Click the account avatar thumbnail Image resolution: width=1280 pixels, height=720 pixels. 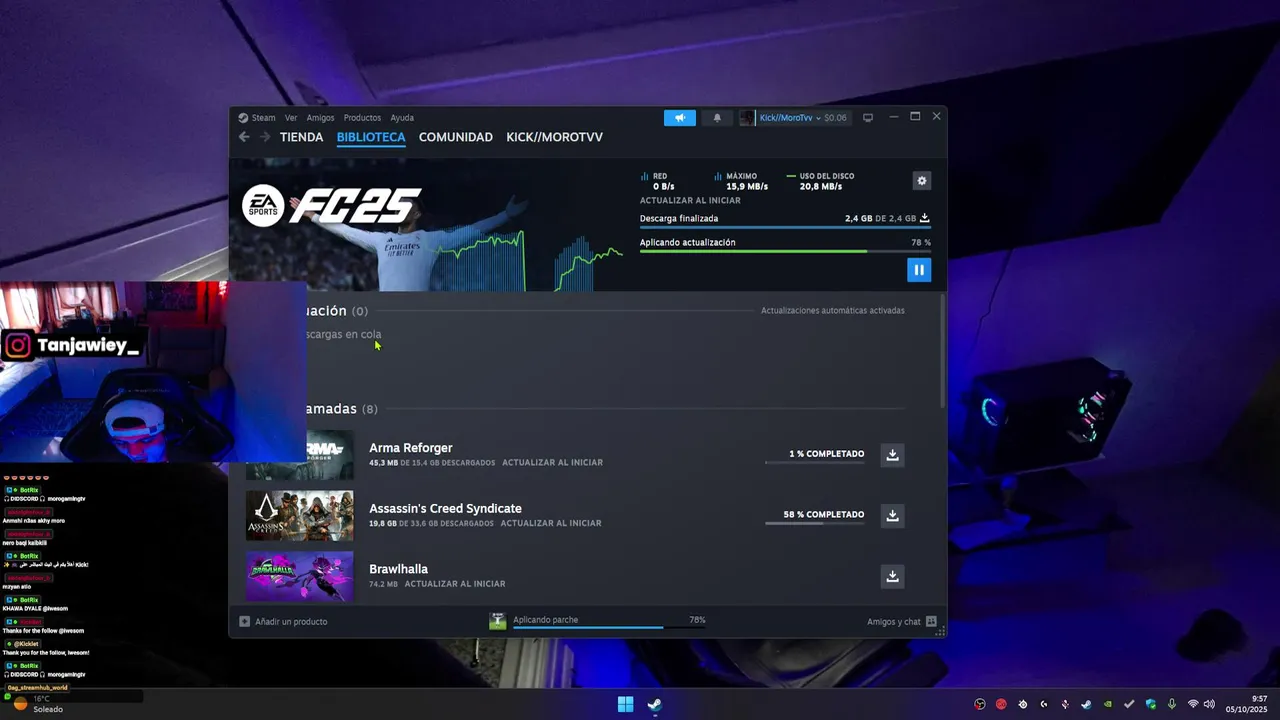click(x=747, y=117)
